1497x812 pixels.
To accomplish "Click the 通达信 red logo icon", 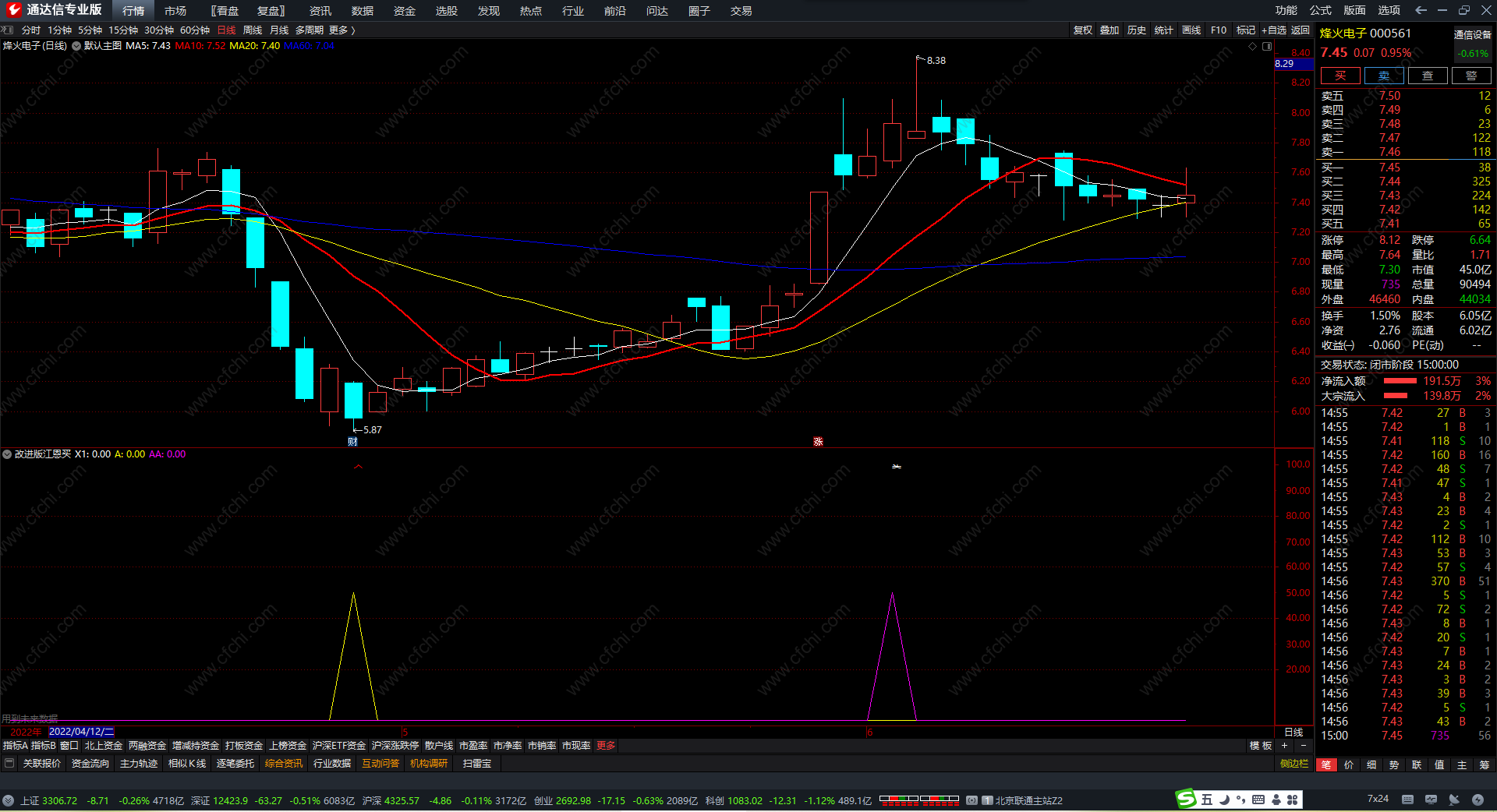I will point(13,10).
